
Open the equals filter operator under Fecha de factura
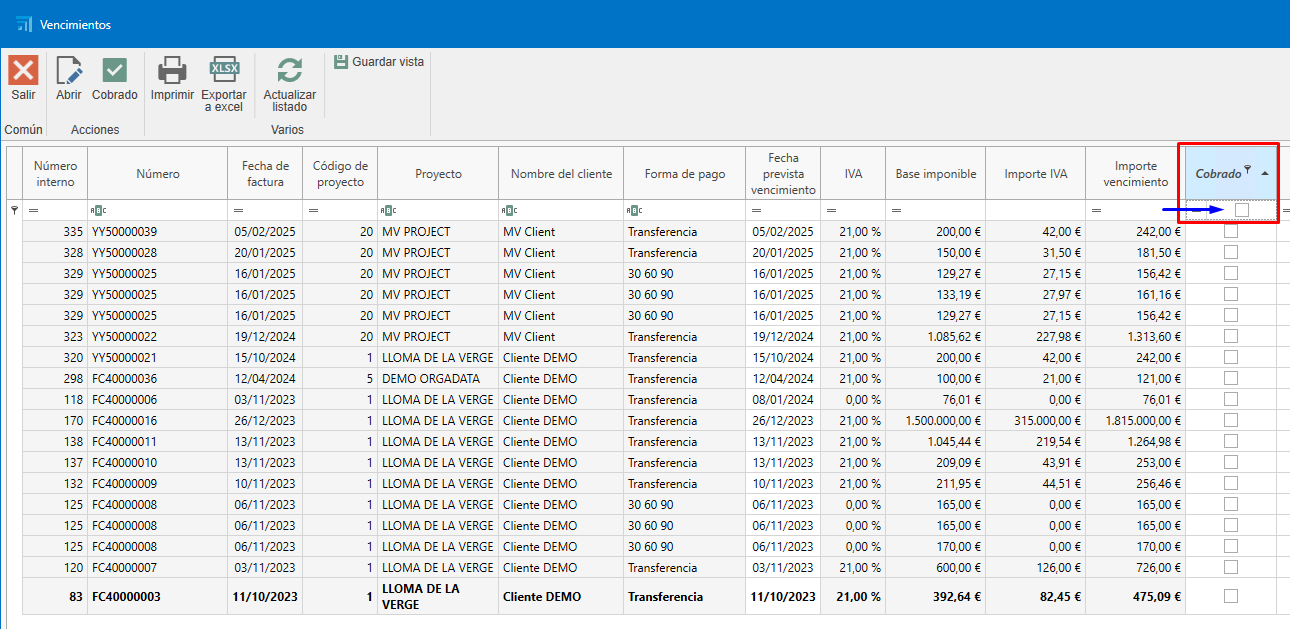(239, 210)
